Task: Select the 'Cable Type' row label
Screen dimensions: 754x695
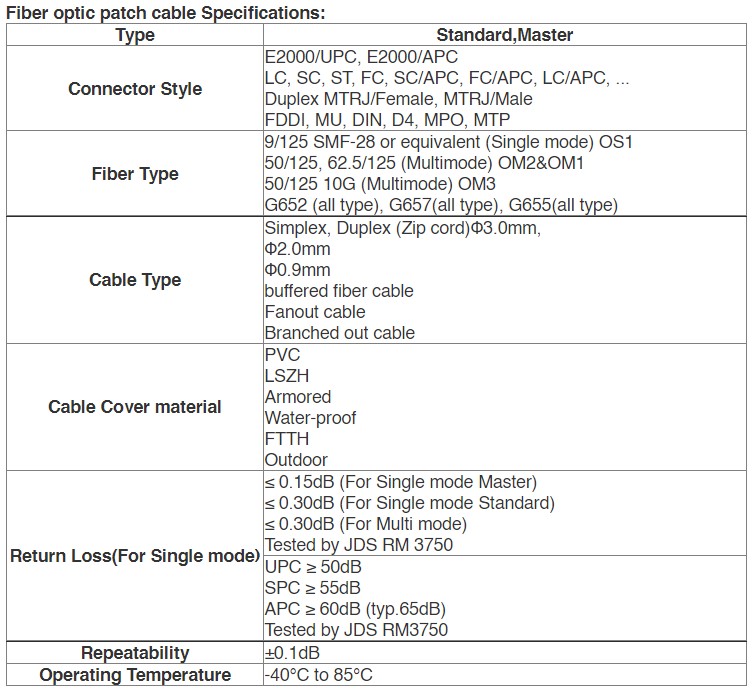Action: point(135,280)
